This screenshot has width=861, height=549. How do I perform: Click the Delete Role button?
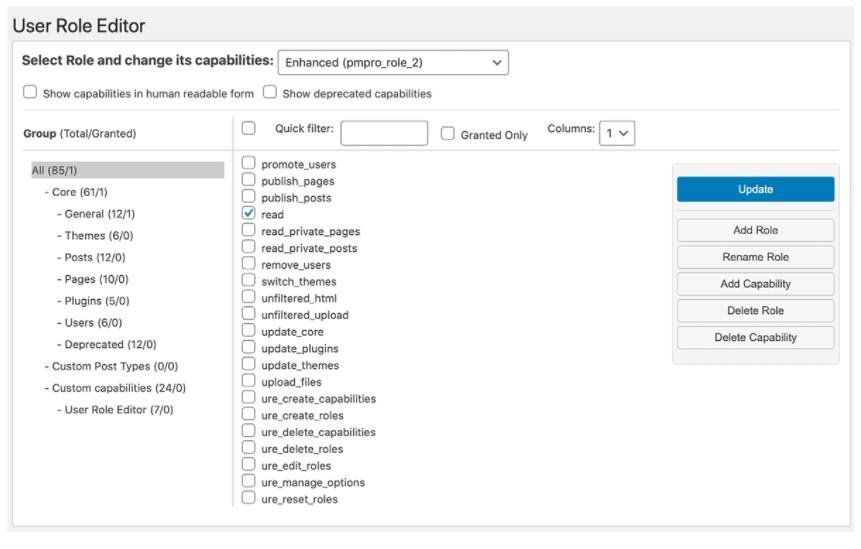(x=756, y=311)
